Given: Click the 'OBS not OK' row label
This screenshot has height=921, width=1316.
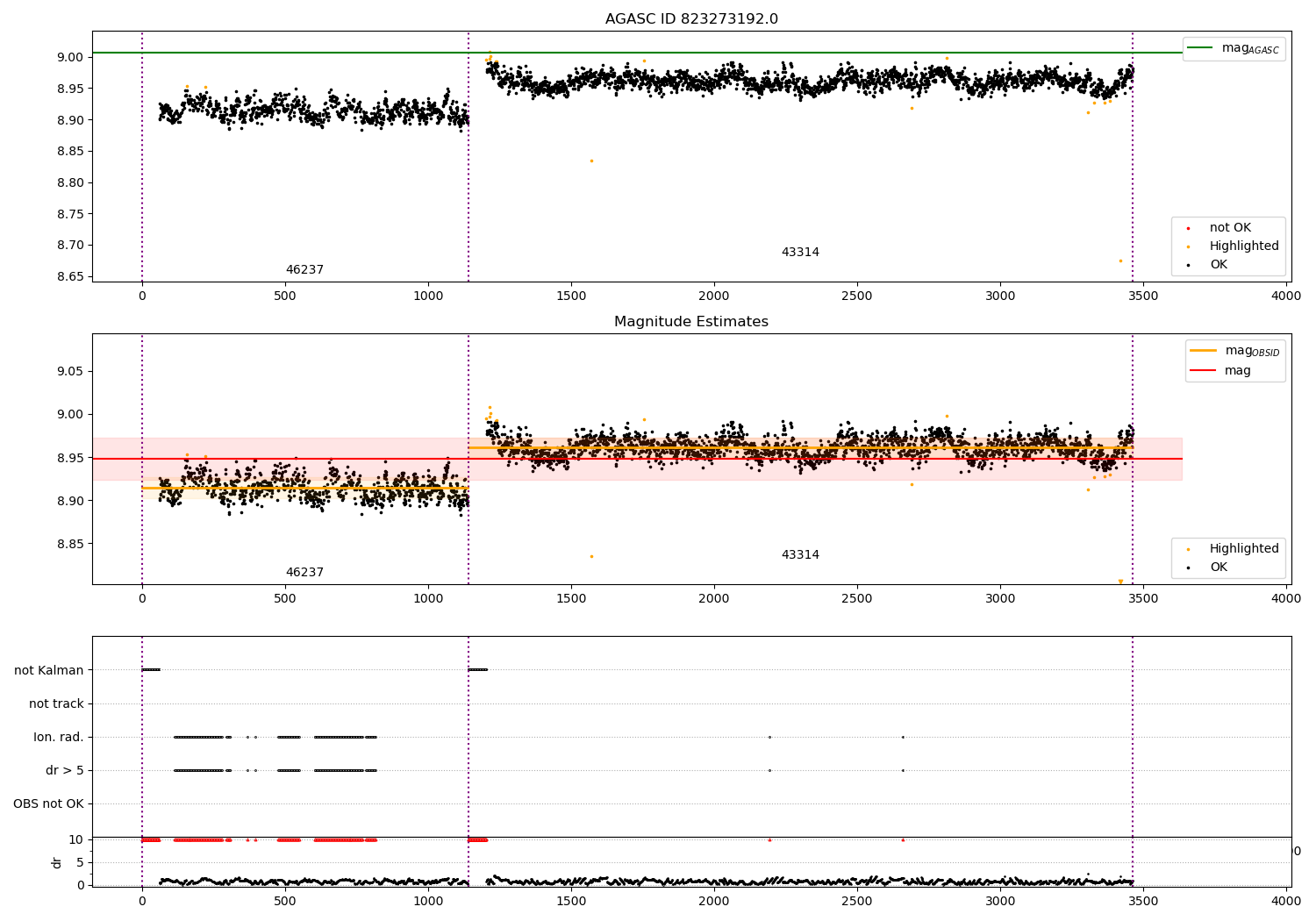Looking at the screenshot, I should coord(48,804).
